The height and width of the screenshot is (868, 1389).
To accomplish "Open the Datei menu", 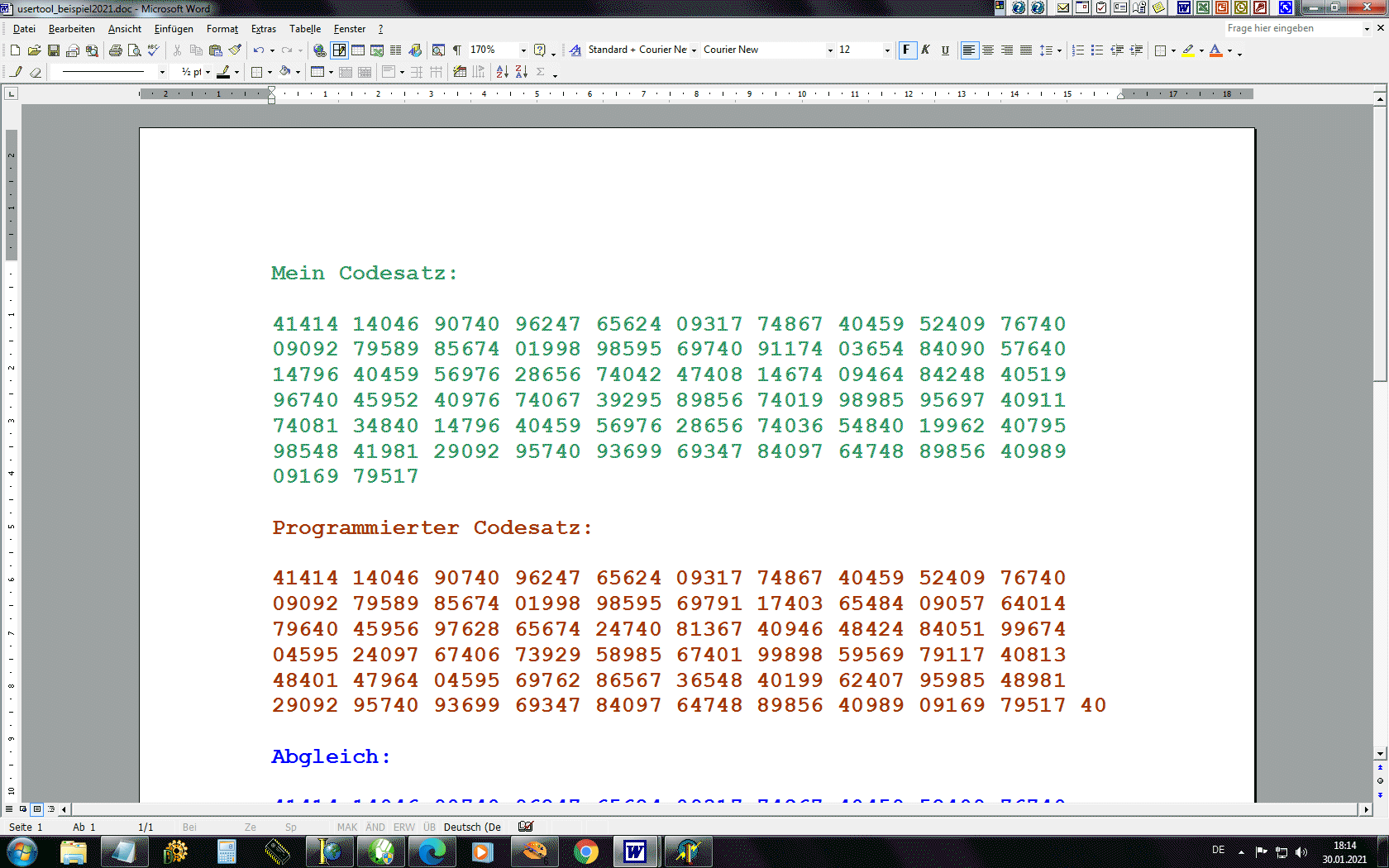I will click(x=24, y=29).
